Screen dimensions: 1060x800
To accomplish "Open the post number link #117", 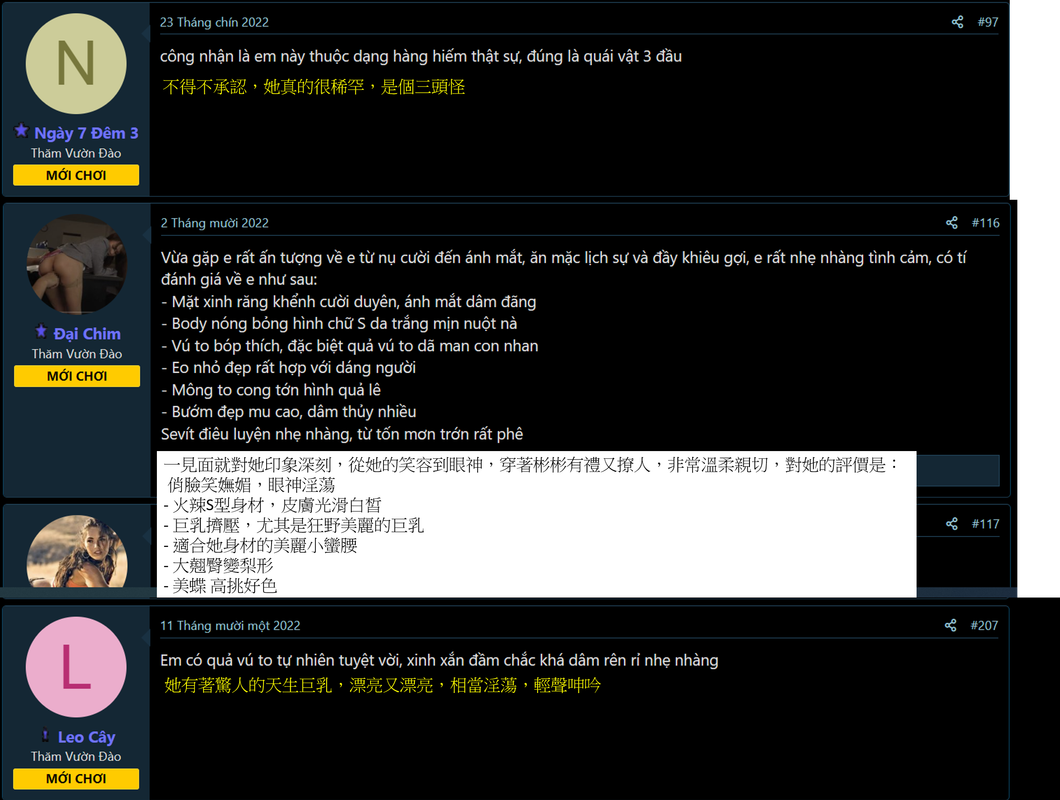I will 985,523.
